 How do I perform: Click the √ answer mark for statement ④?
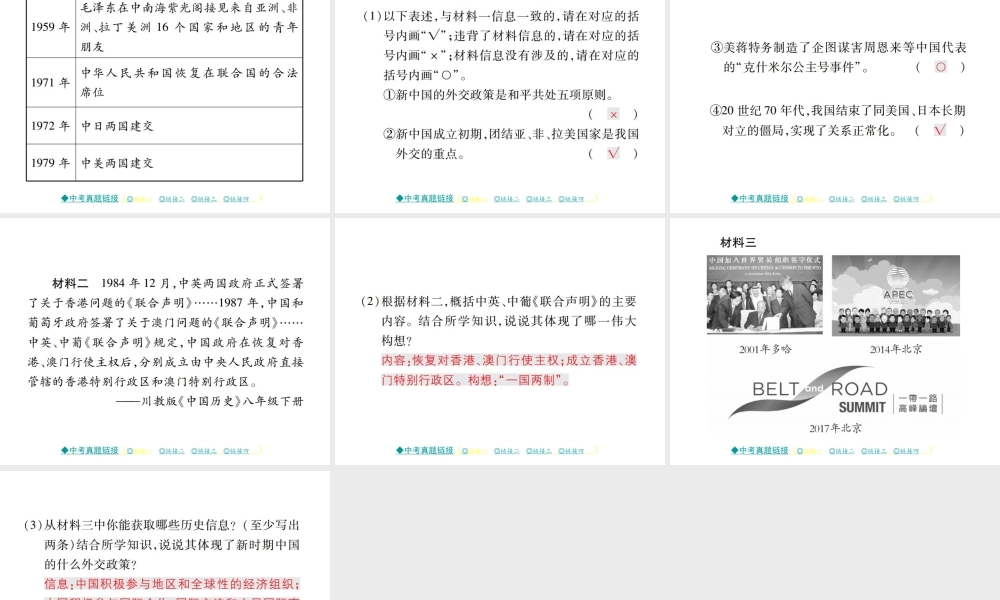tap(940, 130)
